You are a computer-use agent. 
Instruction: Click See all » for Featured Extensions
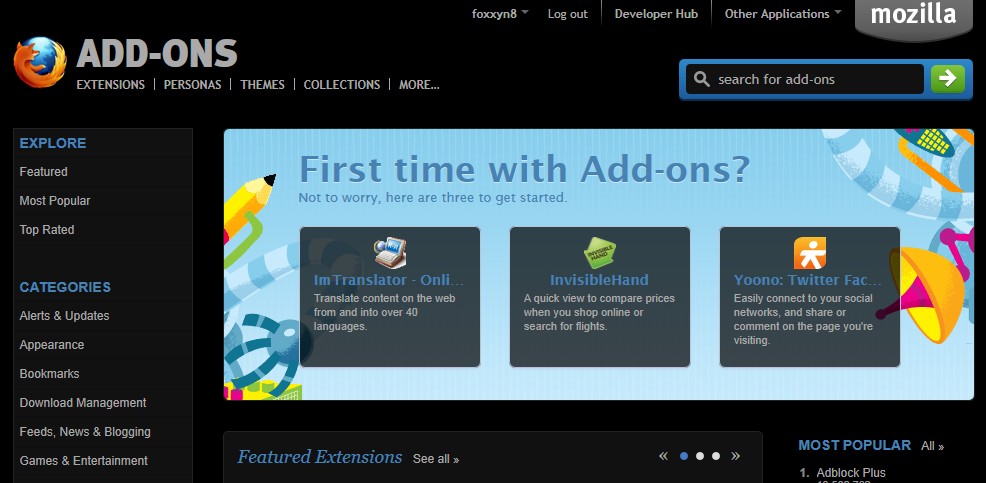point(436,459)
